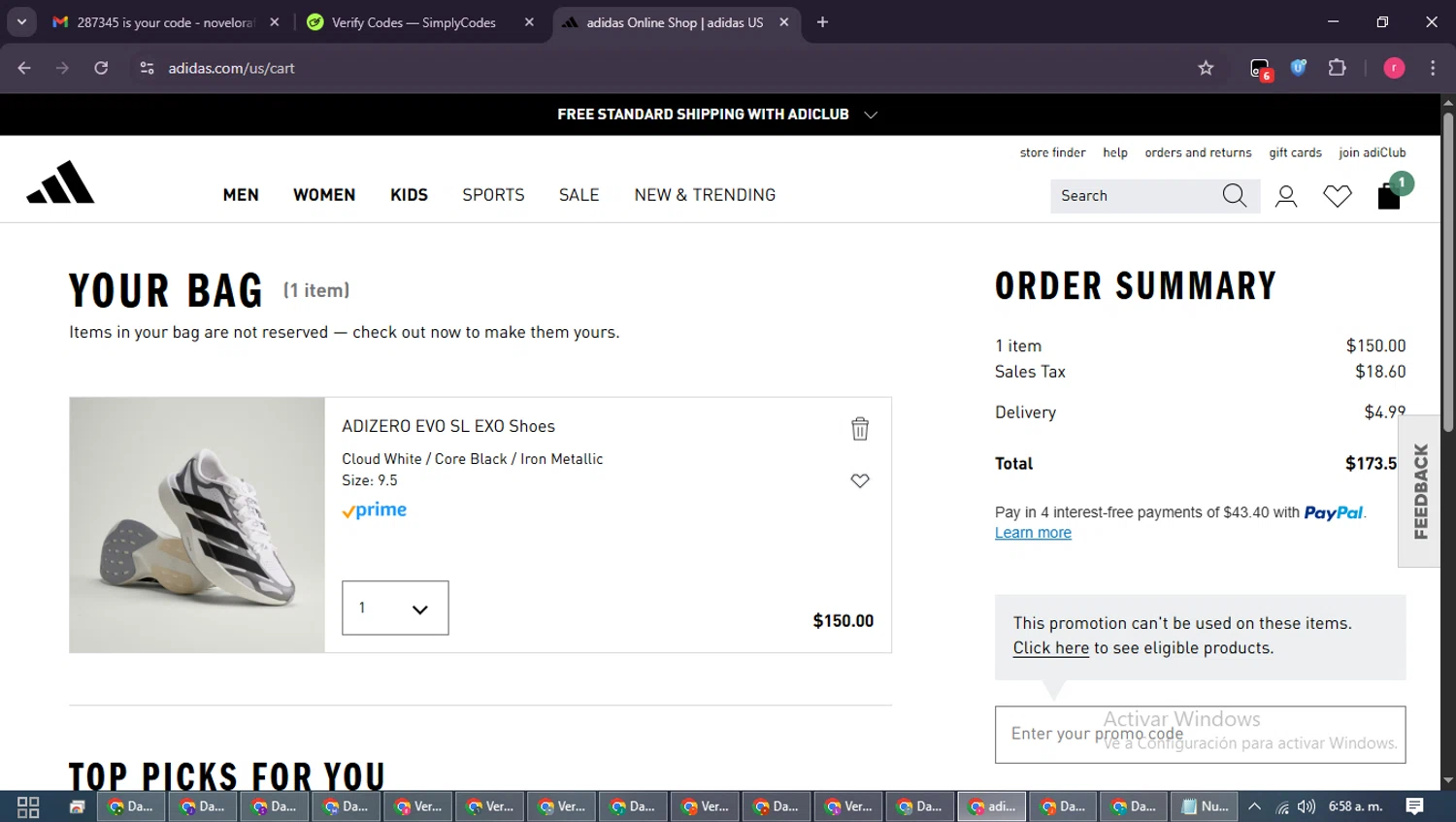View site information icon in address bar
Viewport: 1456px width, 822px height.
click(147, 68)
